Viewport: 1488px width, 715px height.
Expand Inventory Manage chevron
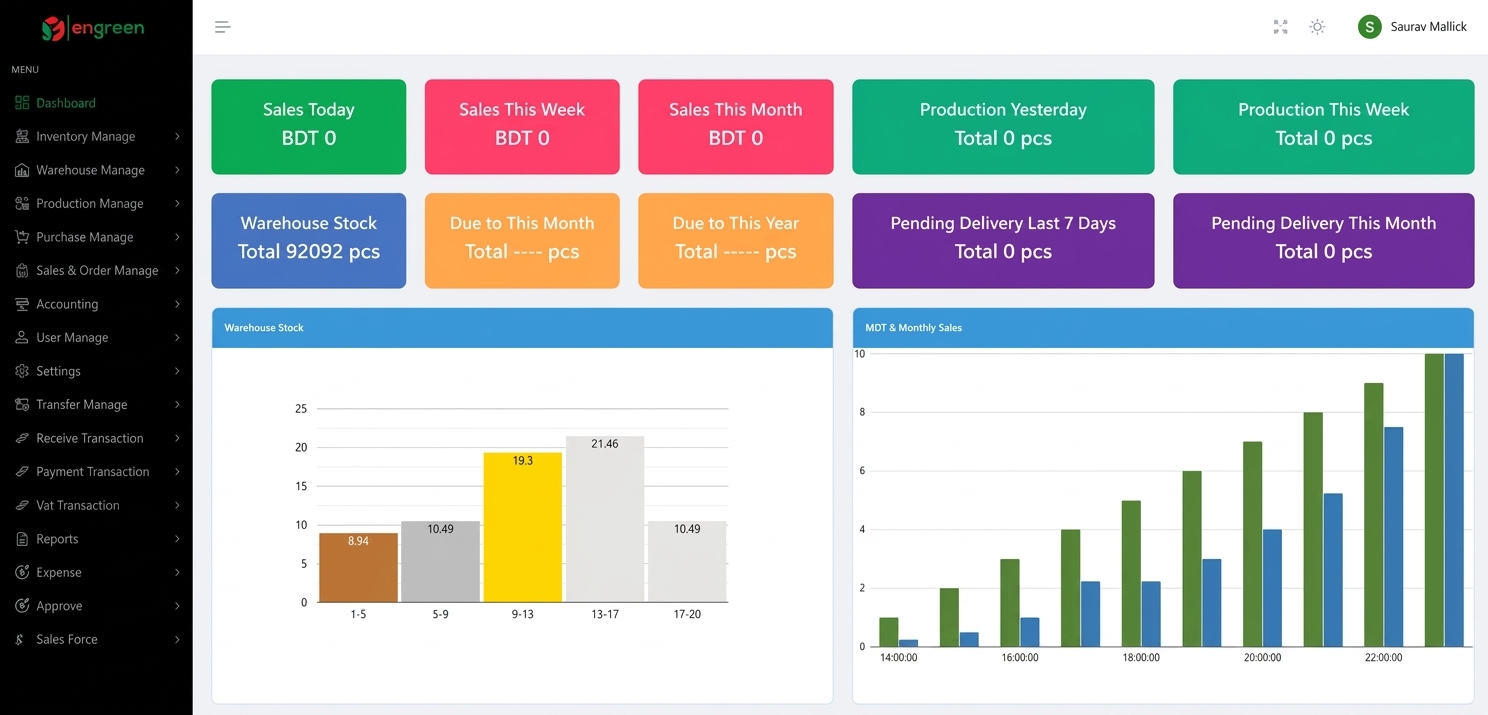point(177,136)
